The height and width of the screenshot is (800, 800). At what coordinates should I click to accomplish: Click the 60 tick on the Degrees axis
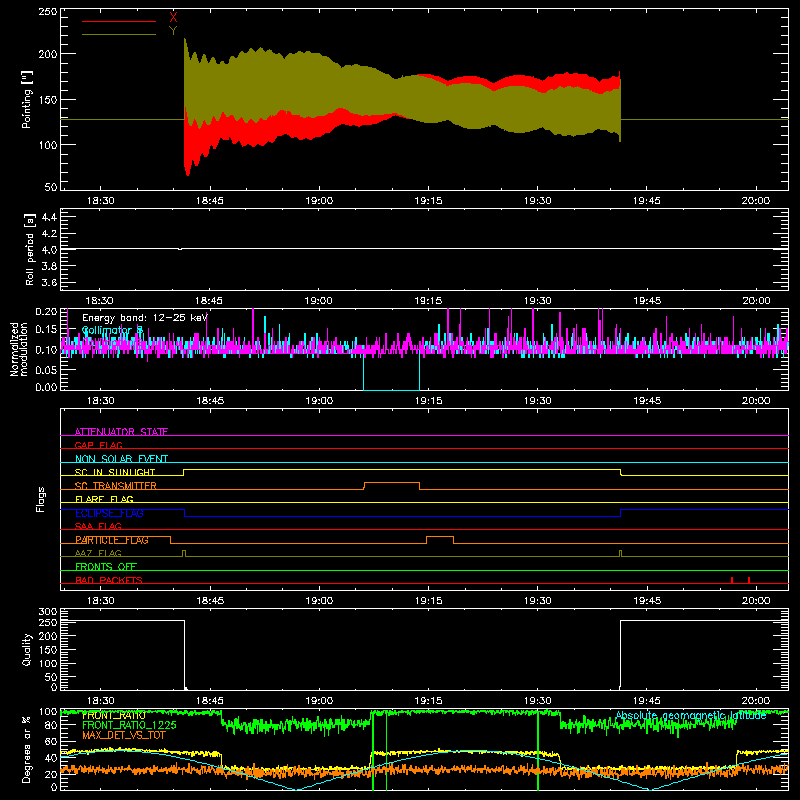51,742
